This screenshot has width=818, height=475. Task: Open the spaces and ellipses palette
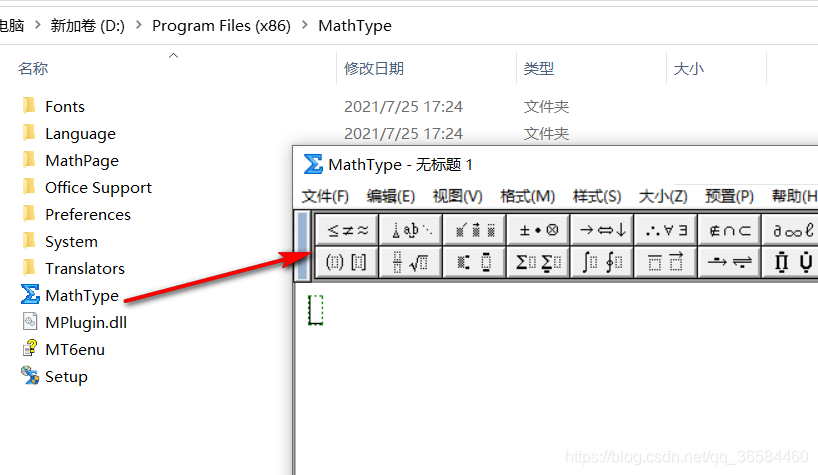411,230
